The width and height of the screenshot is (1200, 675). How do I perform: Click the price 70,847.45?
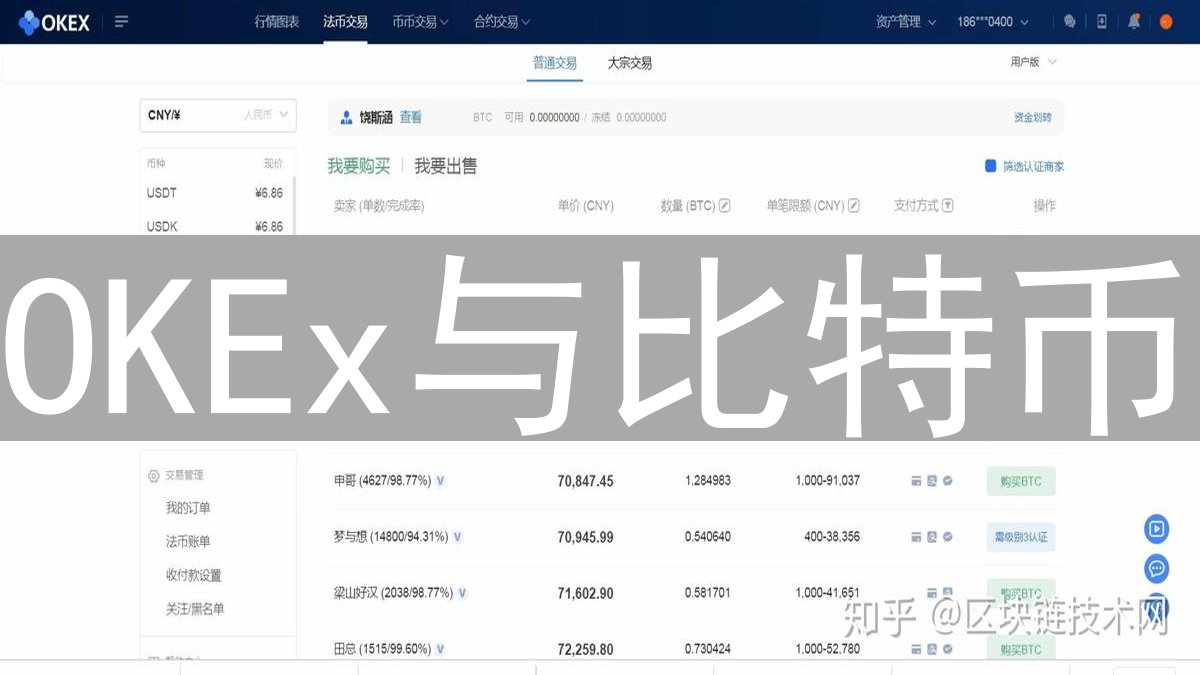(585, 481)
